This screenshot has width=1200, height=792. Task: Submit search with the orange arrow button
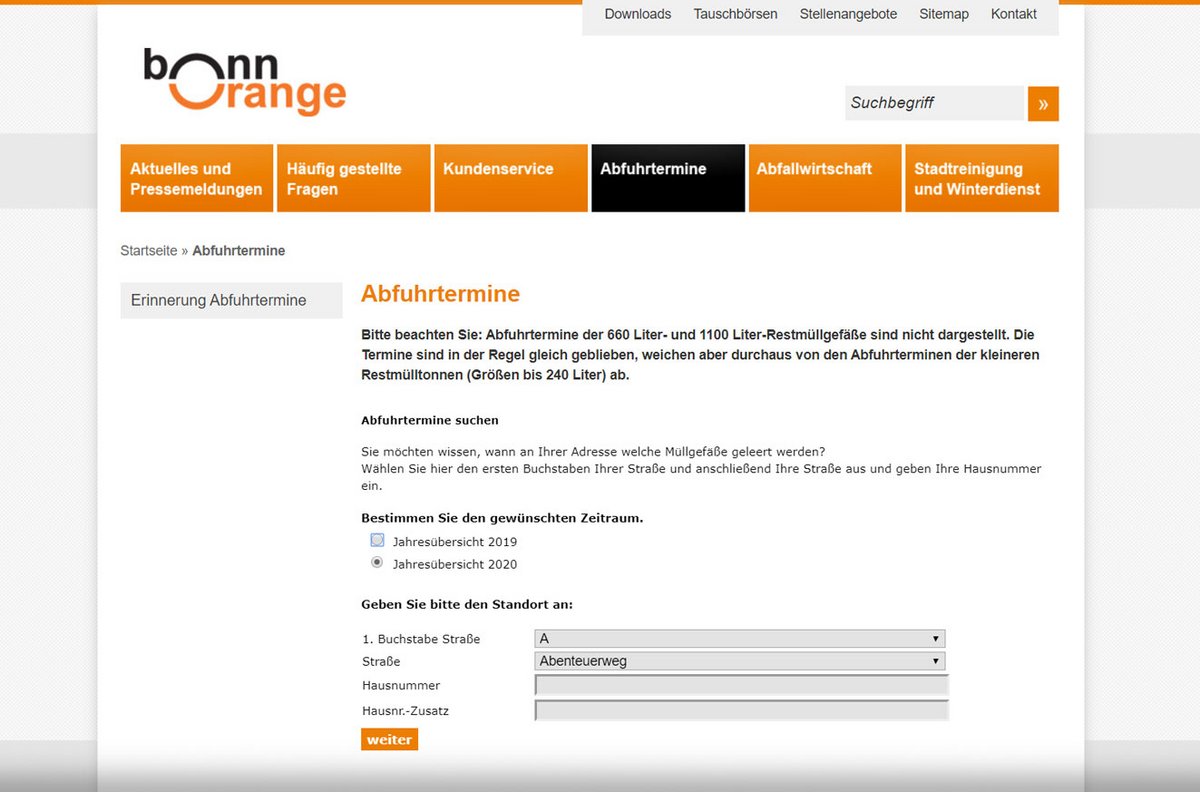[x=1043, y=103]
